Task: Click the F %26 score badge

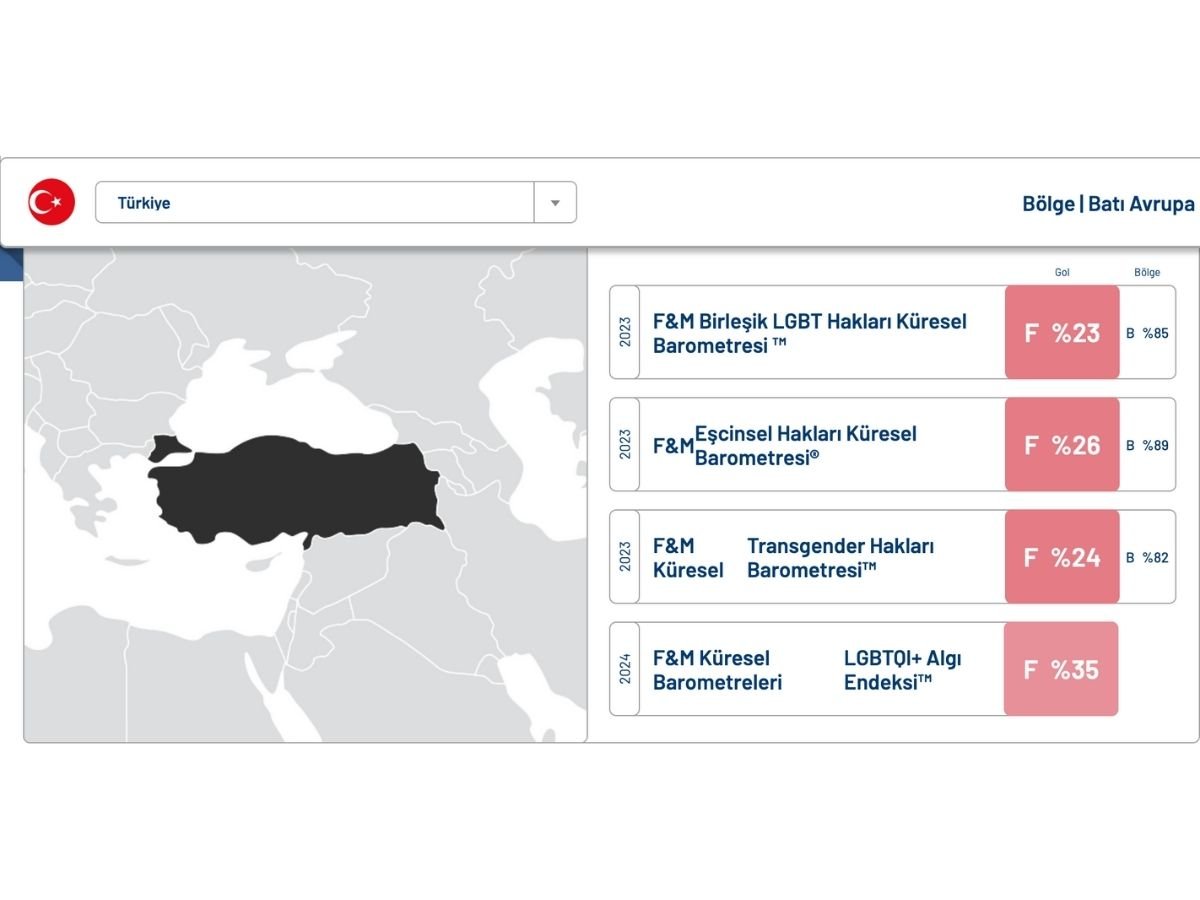Action: (1062, 445)
